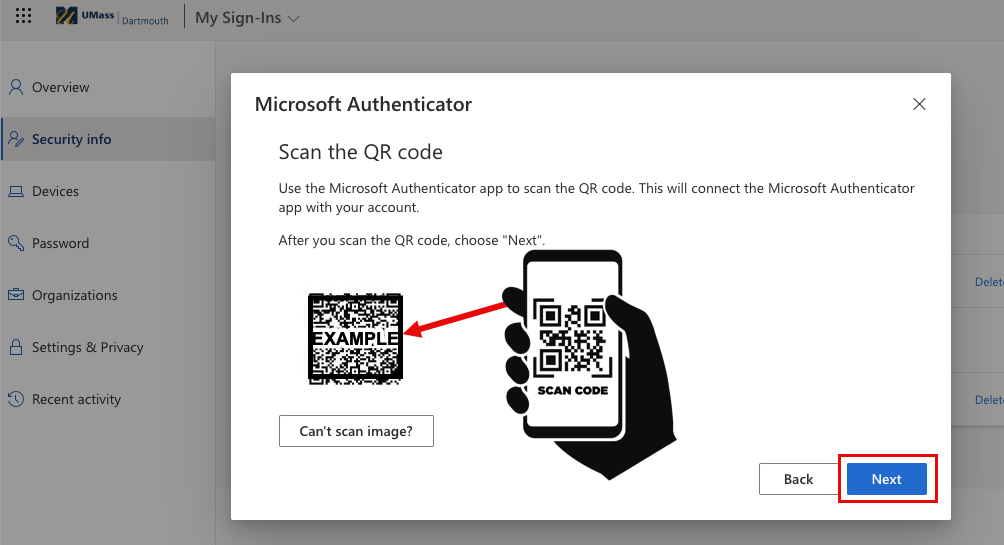1004x545 pixels.
Task: Continue by clicking Next
Action: point(886,479)
